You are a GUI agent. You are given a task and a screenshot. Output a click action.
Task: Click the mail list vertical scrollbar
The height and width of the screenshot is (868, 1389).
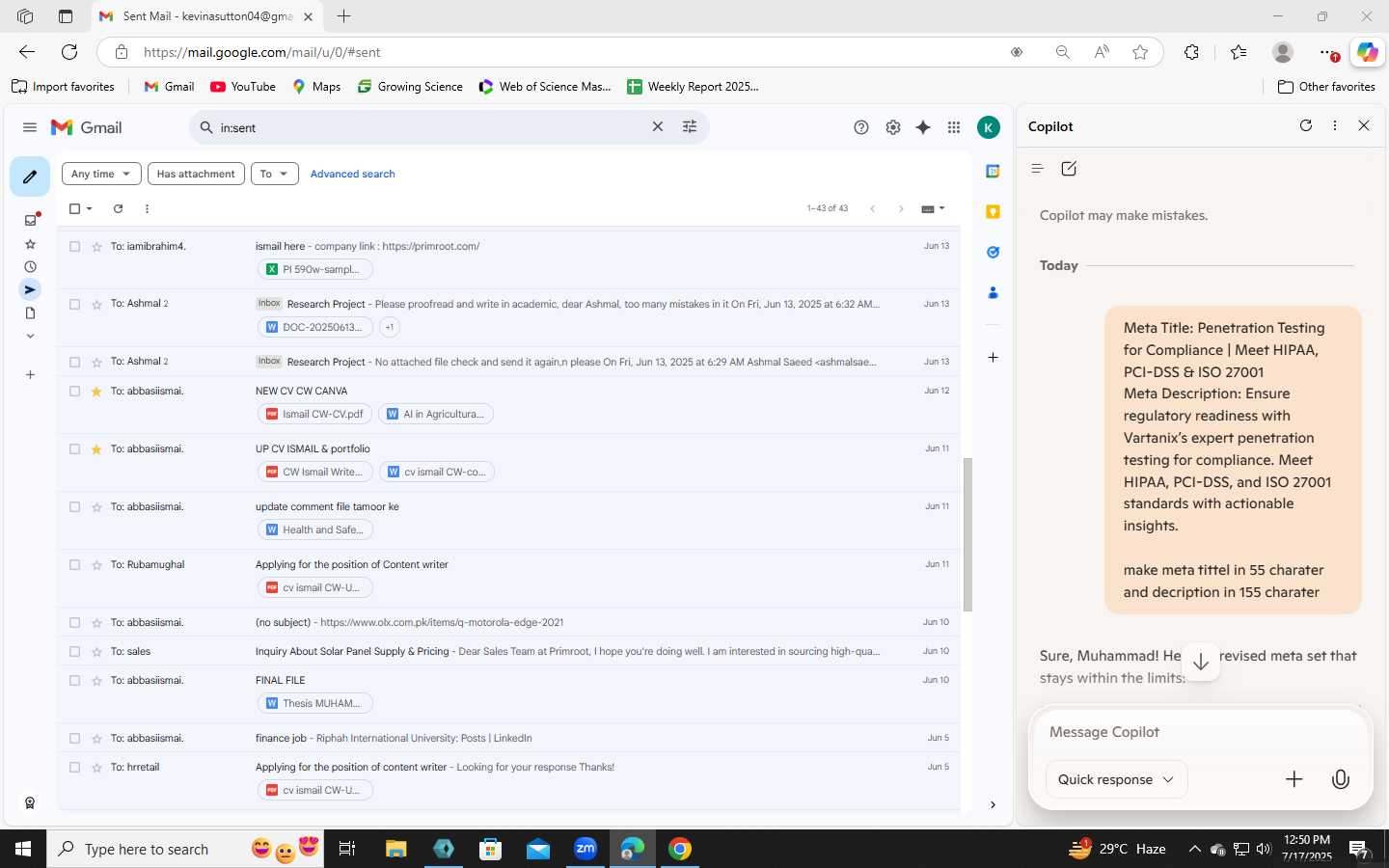click(967, 535)
